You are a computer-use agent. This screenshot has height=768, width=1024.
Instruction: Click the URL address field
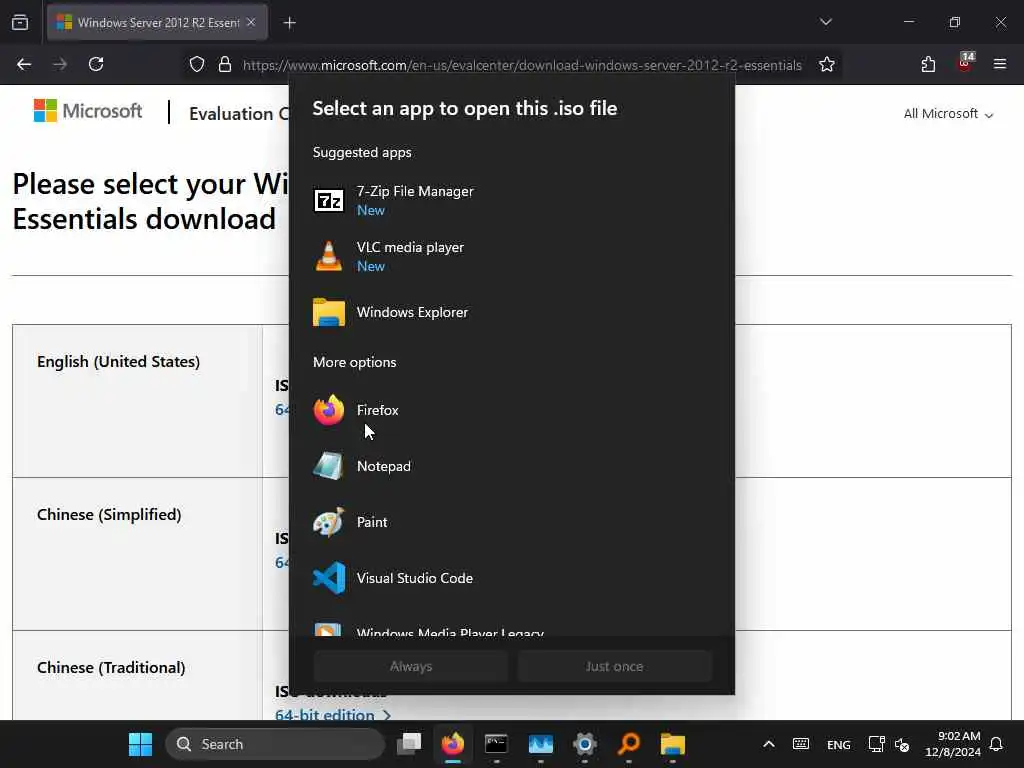522,65
